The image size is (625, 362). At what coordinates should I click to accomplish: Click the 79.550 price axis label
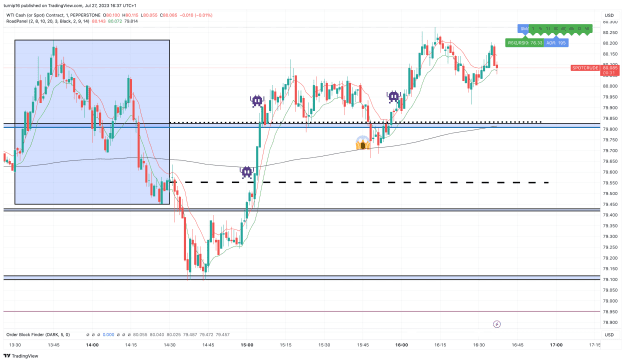(610, 183)
